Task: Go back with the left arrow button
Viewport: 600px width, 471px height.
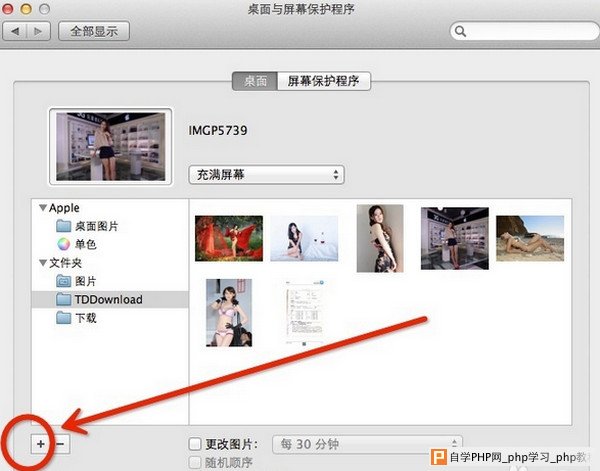Action: 15,31
